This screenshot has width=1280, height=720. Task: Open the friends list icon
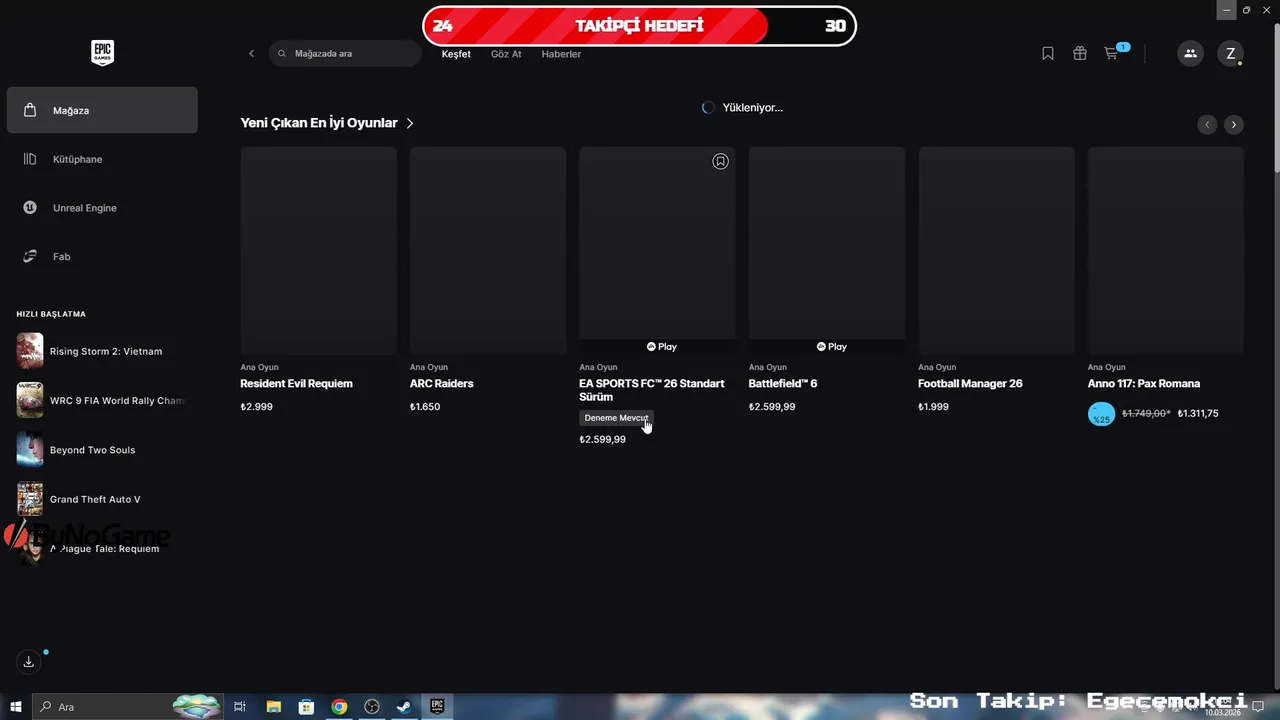(x=1190, y=54)
